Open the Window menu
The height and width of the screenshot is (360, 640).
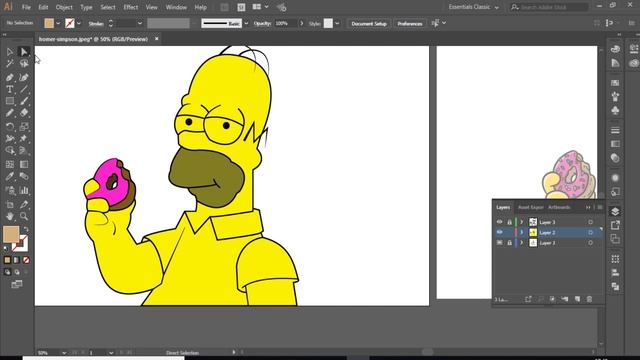pyautogui.click(x=176, y=7)
